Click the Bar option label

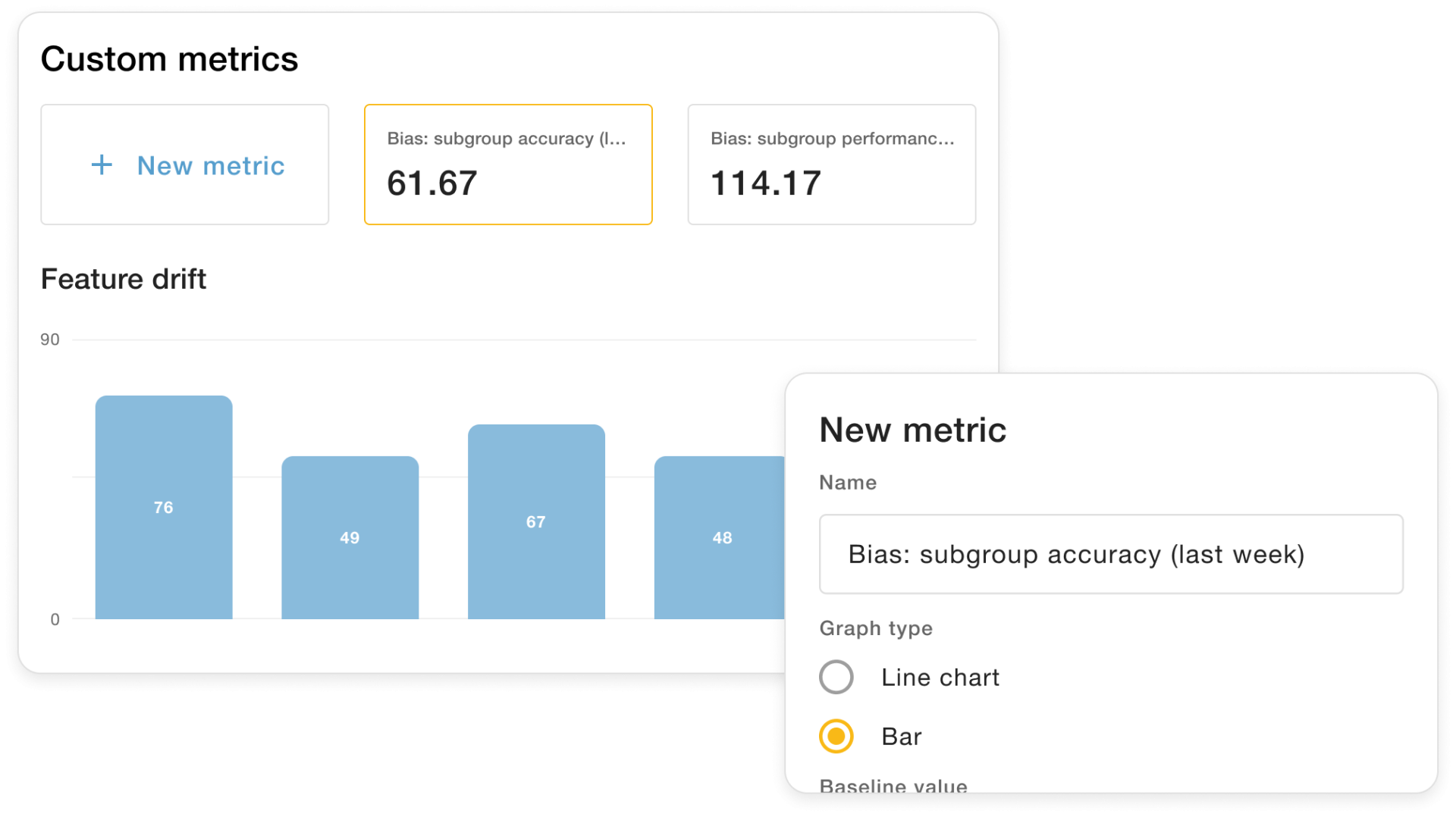click(x=902, y=737)
